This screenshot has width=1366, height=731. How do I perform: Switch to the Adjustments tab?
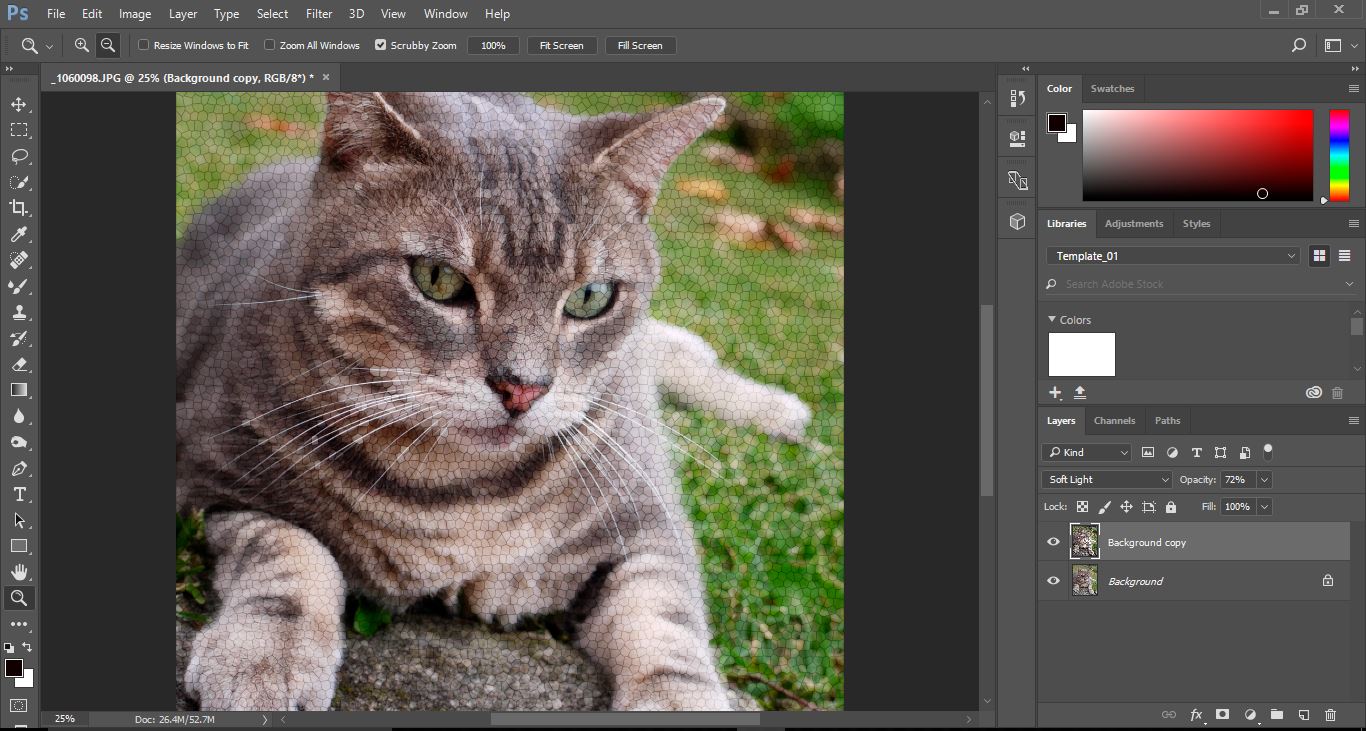(x=1134, y=224)
